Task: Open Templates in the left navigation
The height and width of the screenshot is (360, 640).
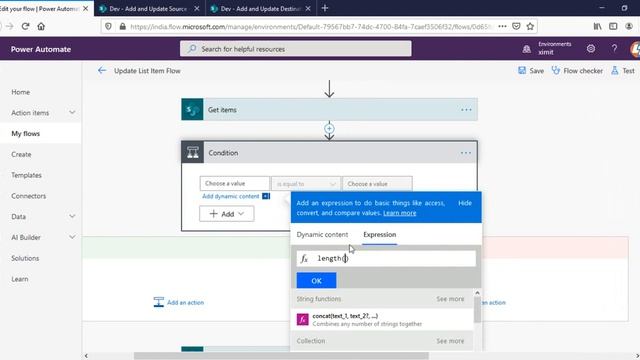Action: (x=27, y=175)
